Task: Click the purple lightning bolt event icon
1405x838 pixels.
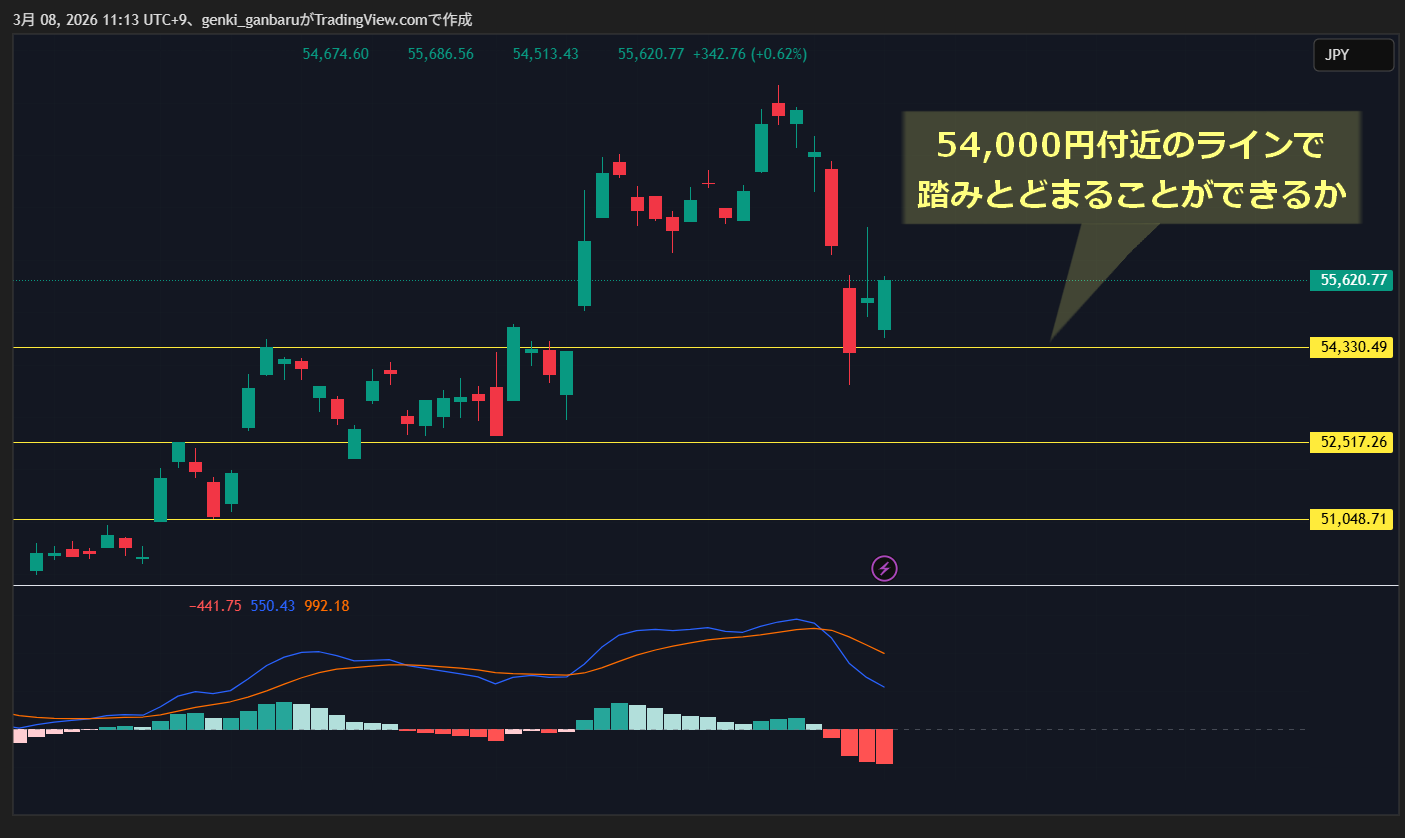Action: 884,569
